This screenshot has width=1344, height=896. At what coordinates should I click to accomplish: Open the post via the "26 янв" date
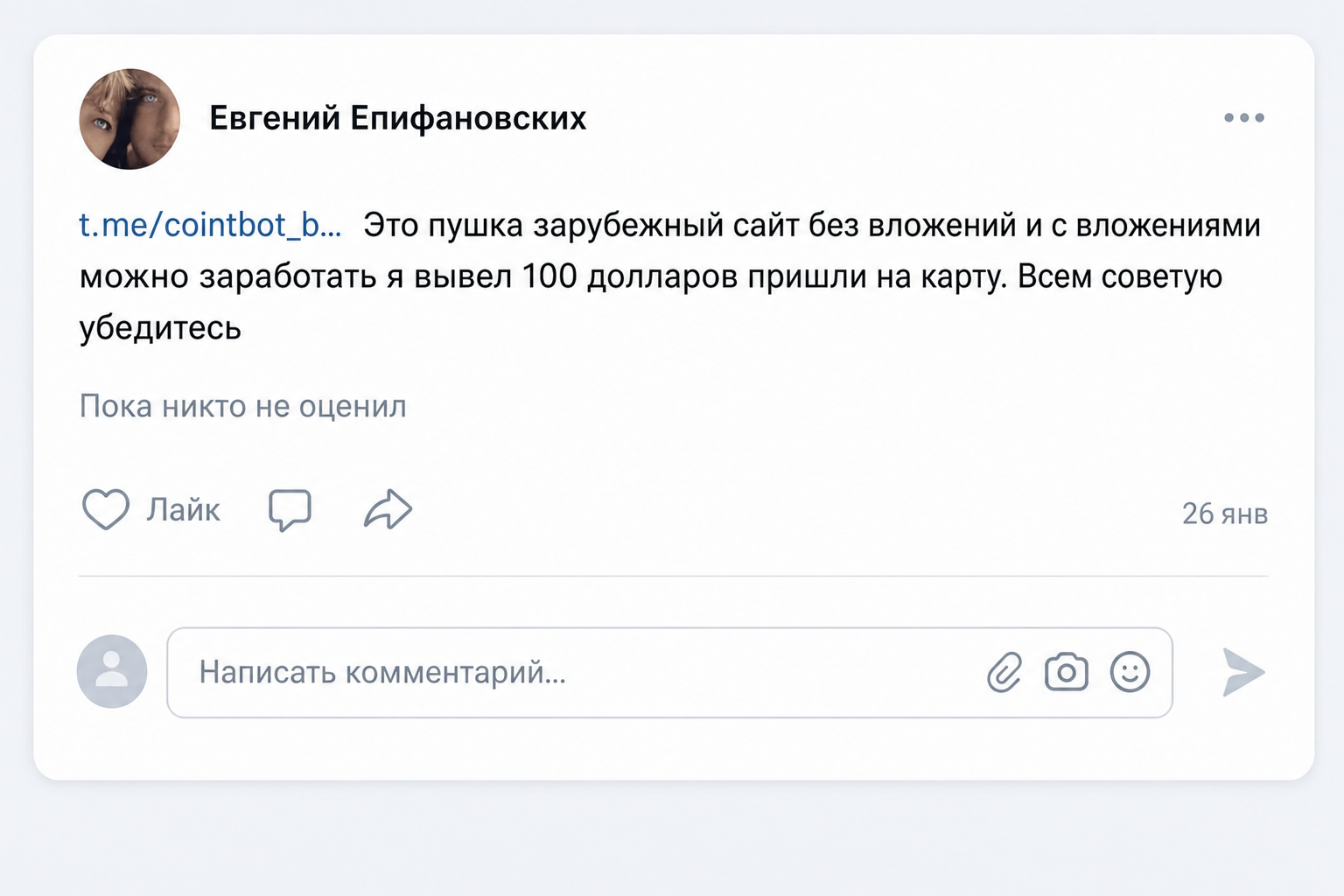click(x=1225, y=514)
